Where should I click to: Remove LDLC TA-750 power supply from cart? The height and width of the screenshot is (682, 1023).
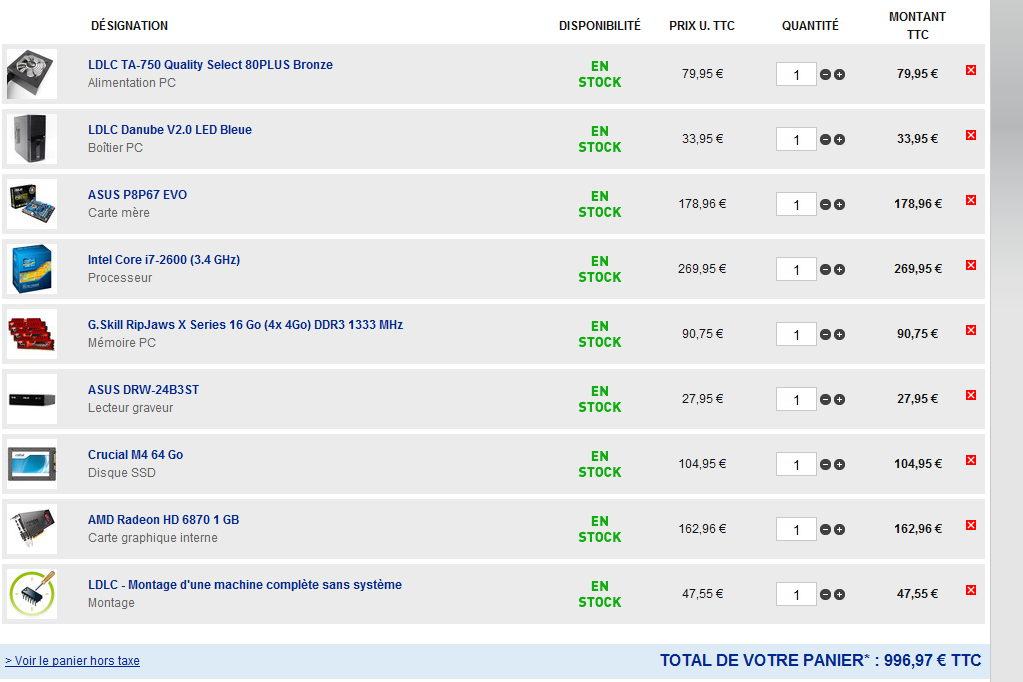971,70
